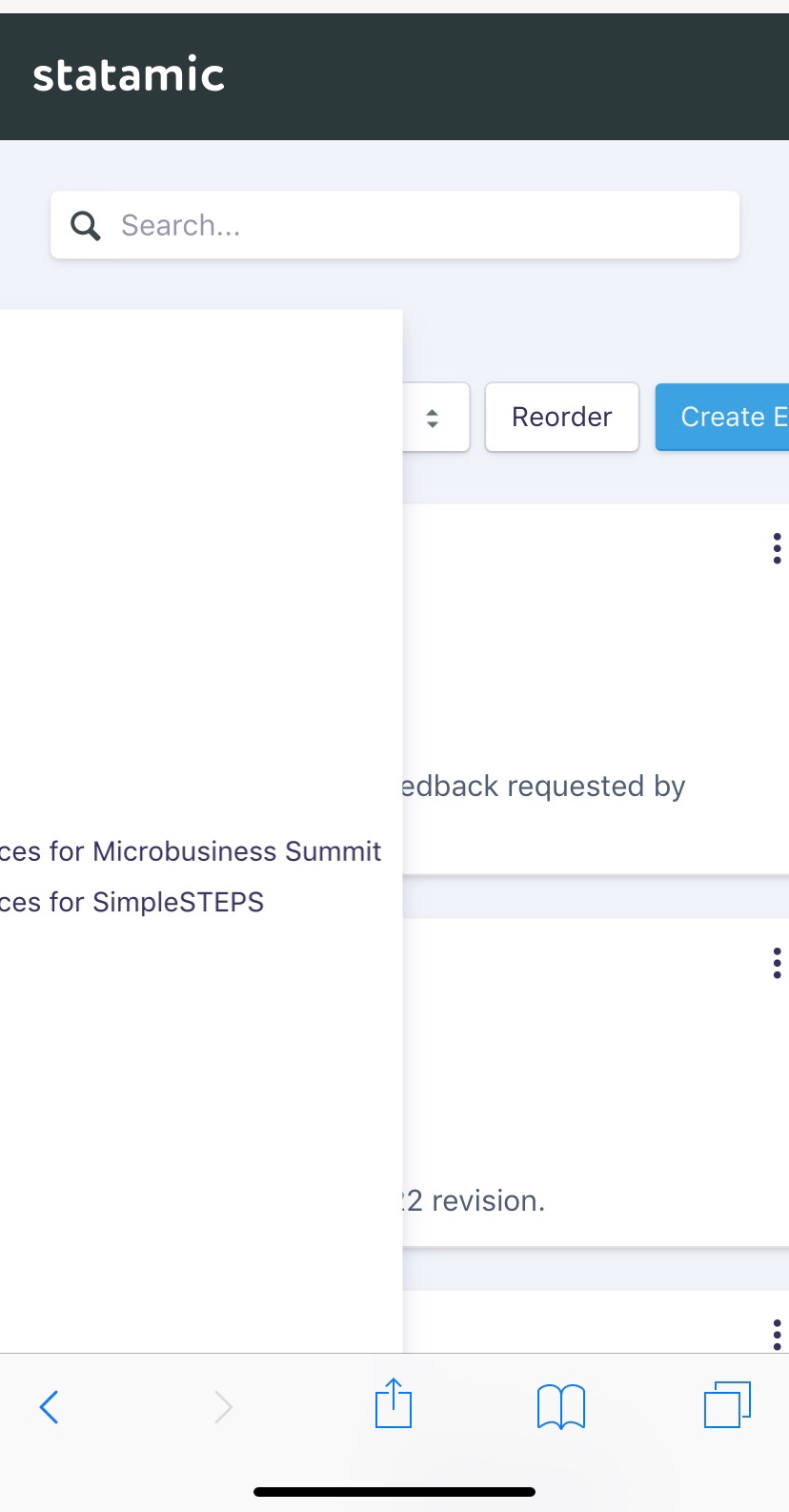Viewport: 789px width, 1512px height.
Task: Open the entry mentioning the 2022 revision
Action: 476,1199
